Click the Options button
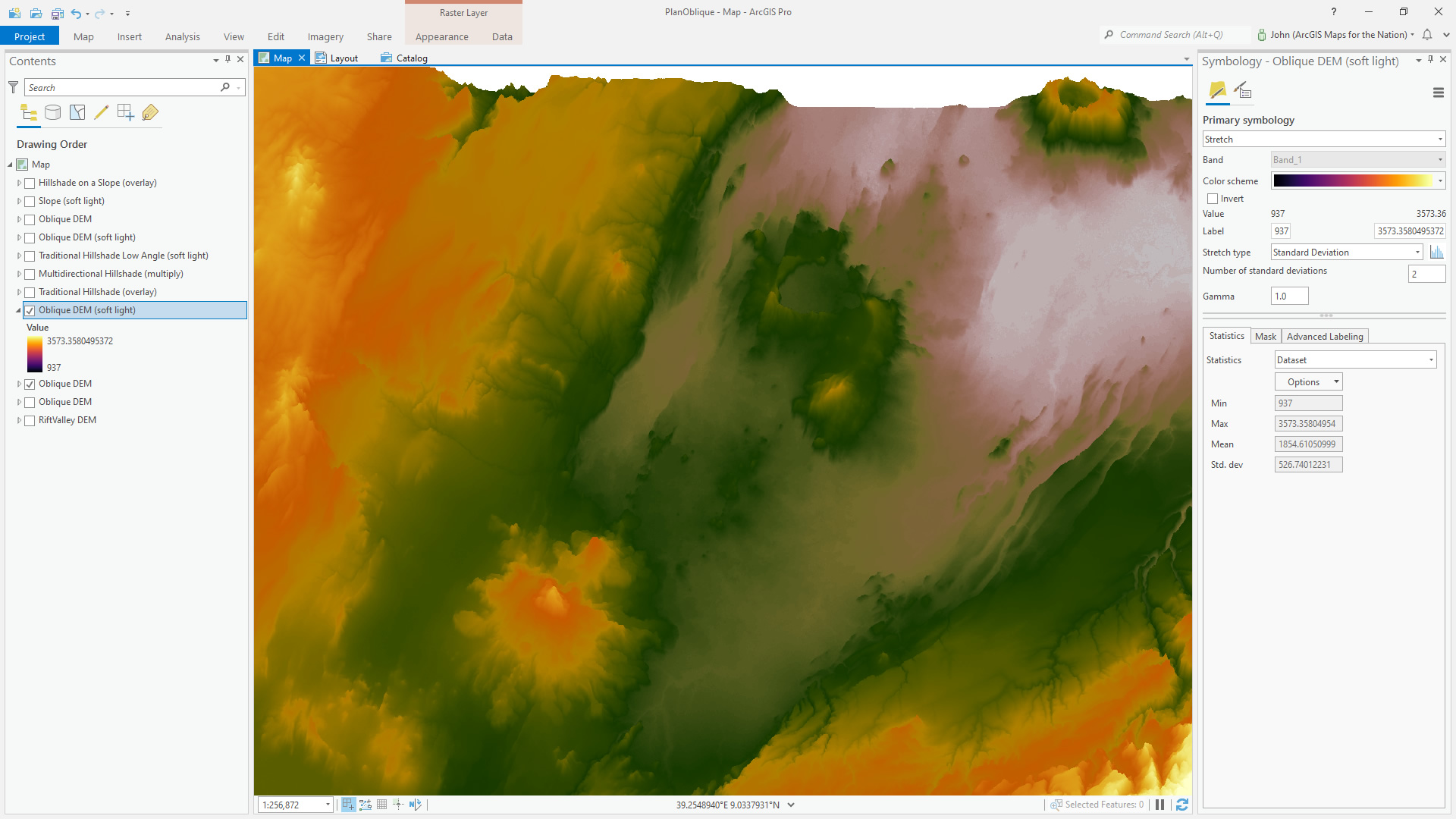Viewport: 1456px width, 819px height. pyautogui.click(x=1308, y=382)
